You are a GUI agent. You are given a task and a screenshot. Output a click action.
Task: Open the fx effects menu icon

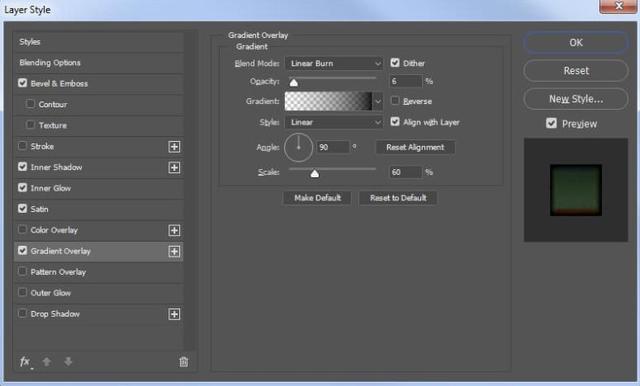click(x=25, y=362)
